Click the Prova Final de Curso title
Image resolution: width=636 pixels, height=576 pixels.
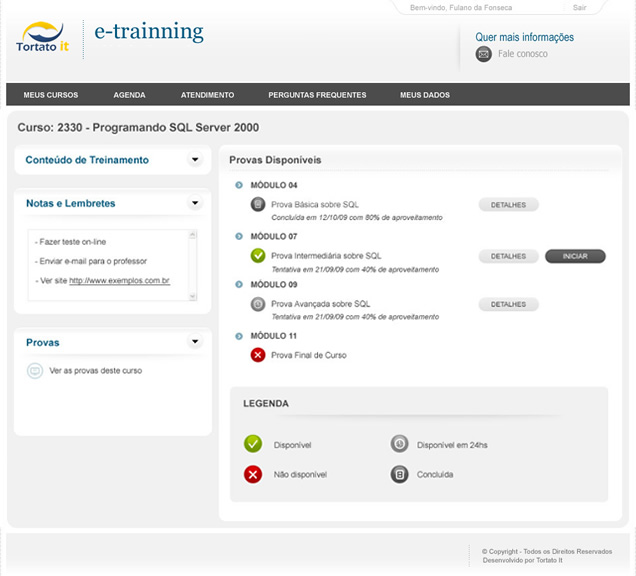309,355
